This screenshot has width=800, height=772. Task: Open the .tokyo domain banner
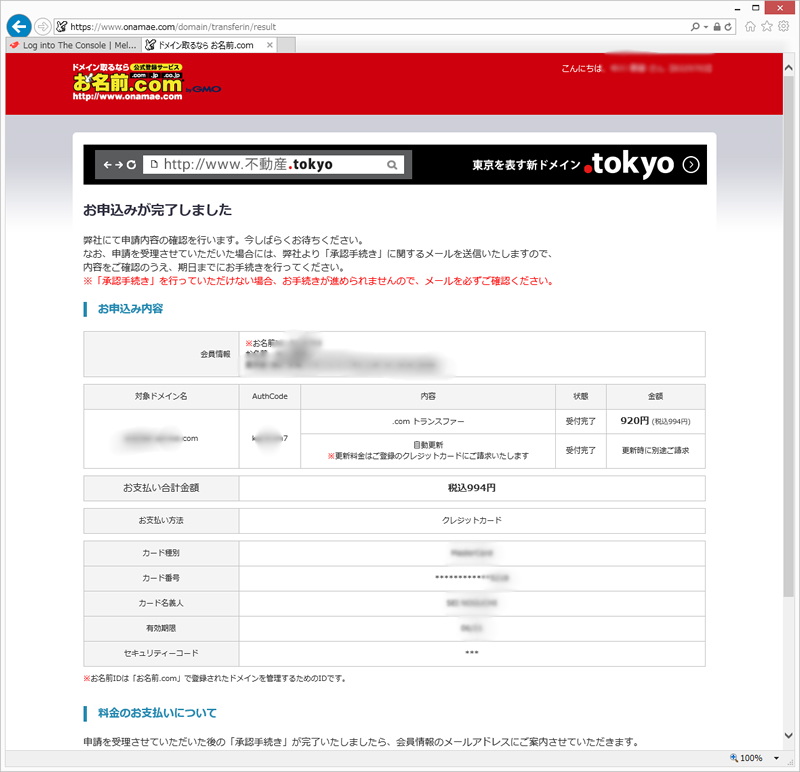pos(395,164)
